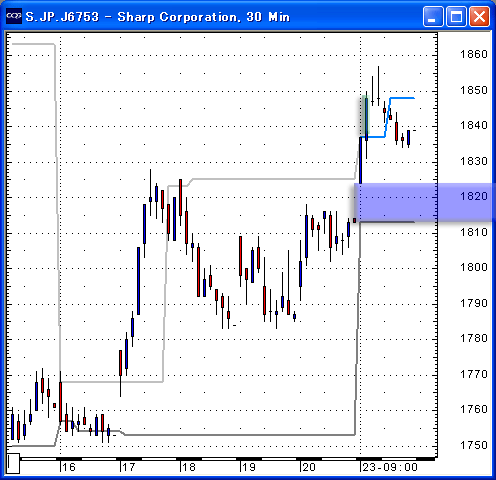Click the window title 'S.JP.J6753 – Sharp Corporation, 30 Min'

pyautogui.click(x=158, y=17)
